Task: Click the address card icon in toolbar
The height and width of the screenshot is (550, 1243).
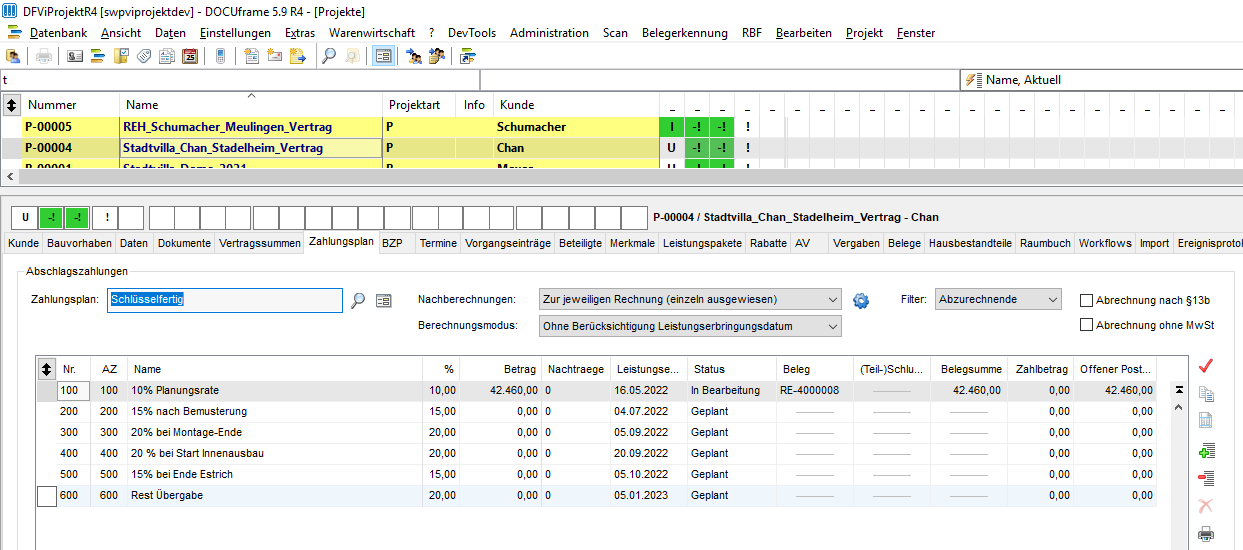Action: click(x=75, y=56)
